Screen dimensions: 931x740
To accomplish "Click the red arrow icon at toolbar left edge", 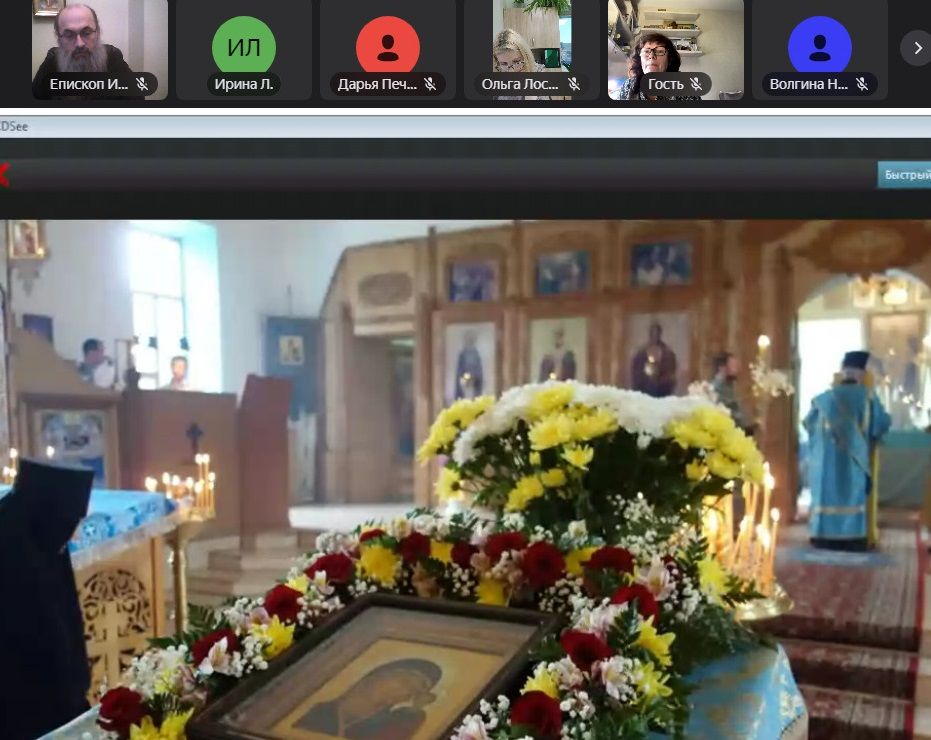I will pyautogui.click(x=4, y=175).
